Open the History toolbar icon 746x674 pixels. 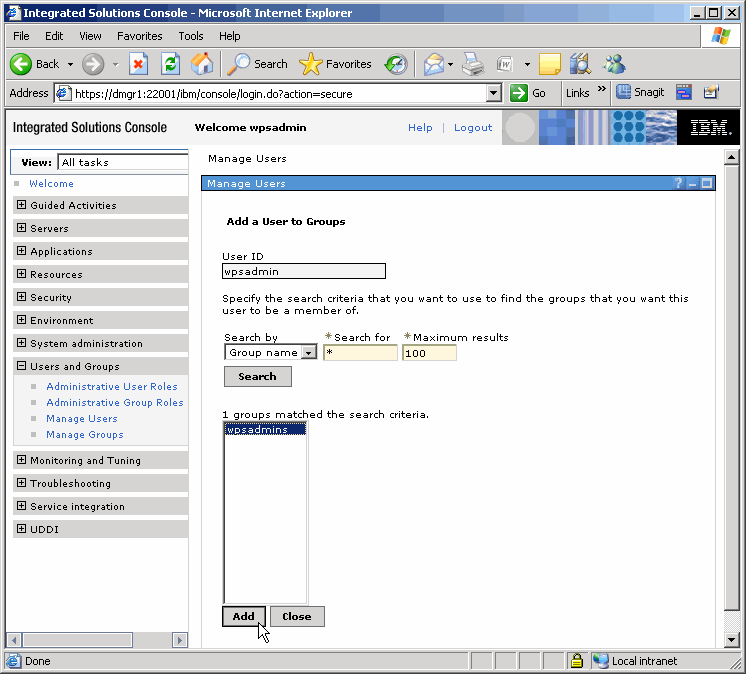pyautogui.click(x=396, y=64)
